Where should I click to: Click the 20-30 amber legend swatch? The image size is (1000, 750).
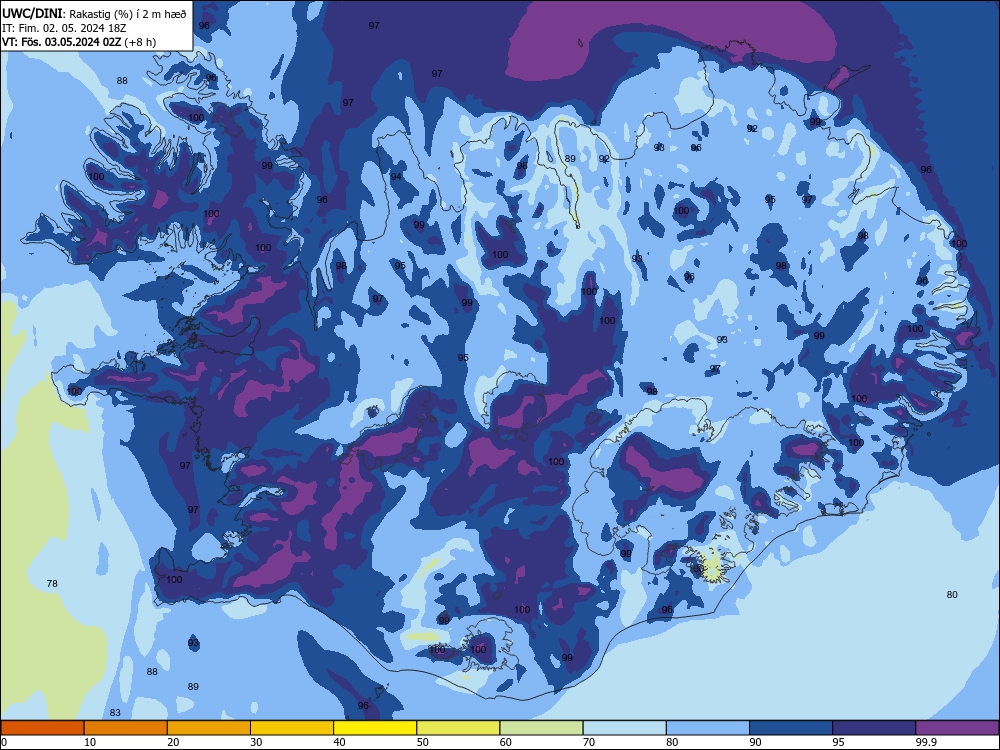point(209,728)
